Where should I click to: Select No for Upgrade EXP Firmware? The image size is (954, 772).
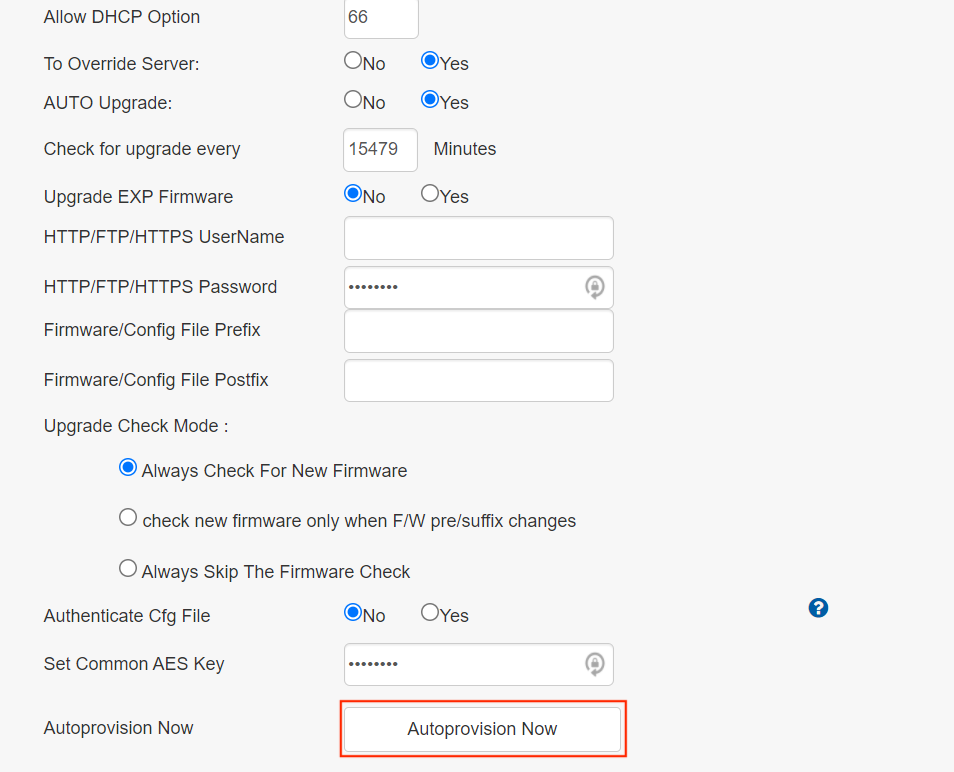tap(353, 194)
